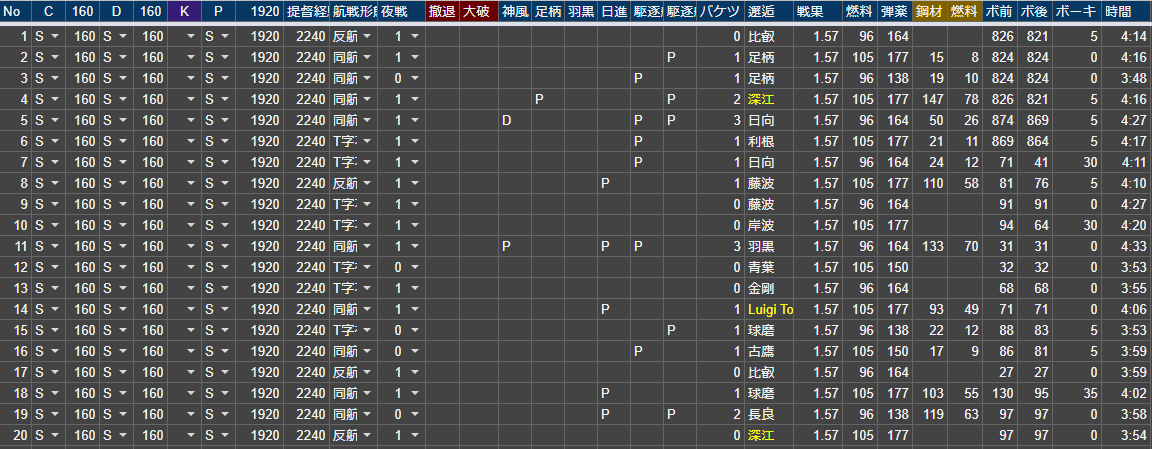Expand the D column dropdown in row 8
This screenshot has width=1152, height=449.
(123, 184)
